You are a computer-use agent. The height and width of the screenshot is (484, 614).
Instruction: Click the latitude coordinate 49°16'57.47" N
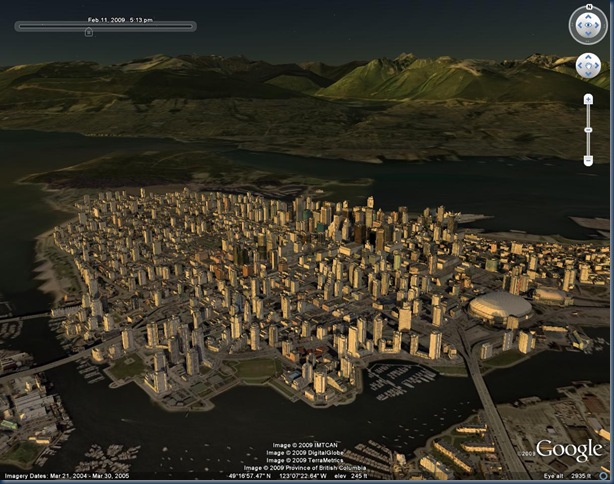pyautogui.click(x=250, y=476)
